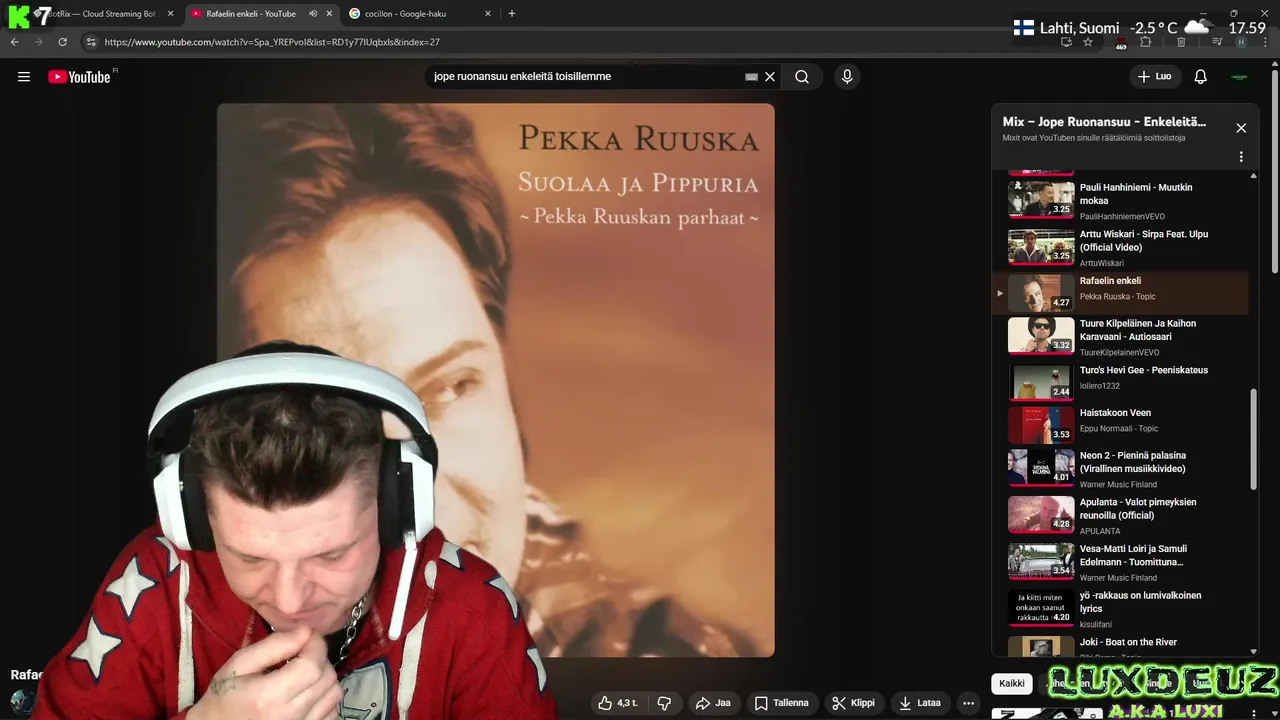Mute the YouTube tab's audio icon
The height and width of the screenshot is (720, 1280).
click(313, 14)
